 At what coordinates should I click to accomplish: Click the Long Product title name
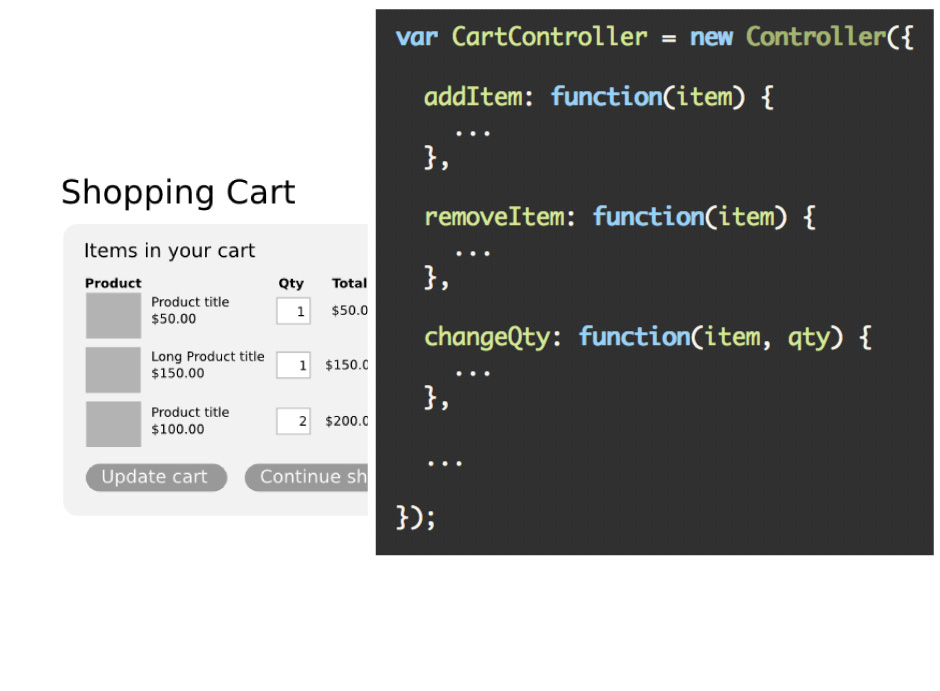tap(207, 356)
